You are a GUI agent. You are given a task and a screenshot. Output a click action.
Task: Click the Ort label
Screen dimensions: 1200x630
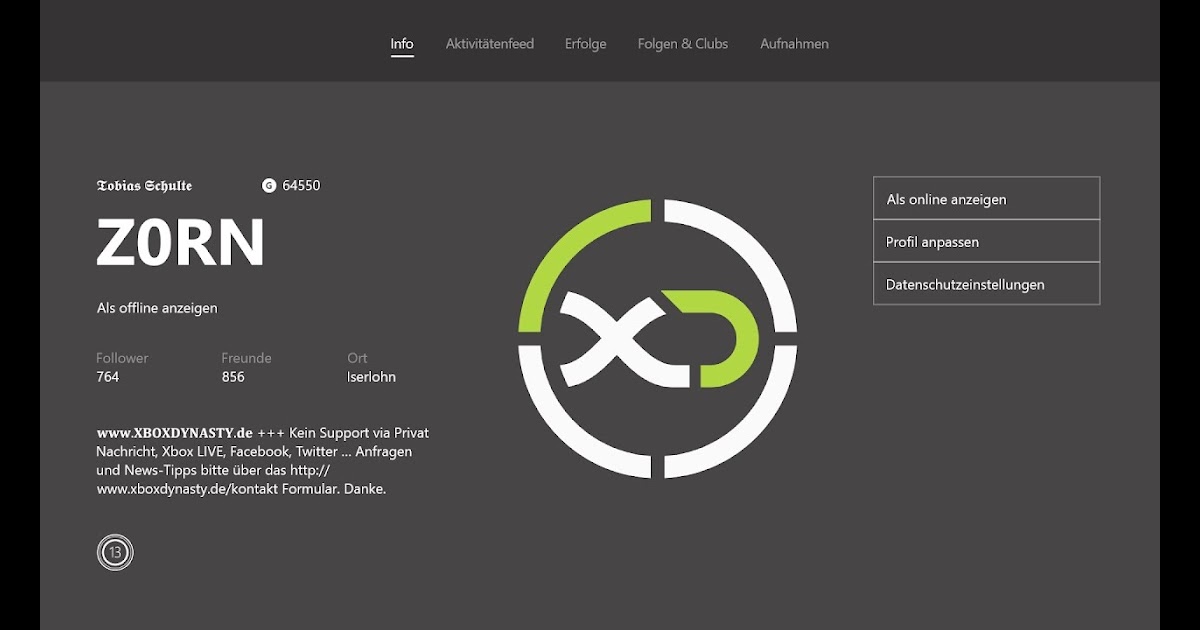pyautogui.click(x=357, y=358)
